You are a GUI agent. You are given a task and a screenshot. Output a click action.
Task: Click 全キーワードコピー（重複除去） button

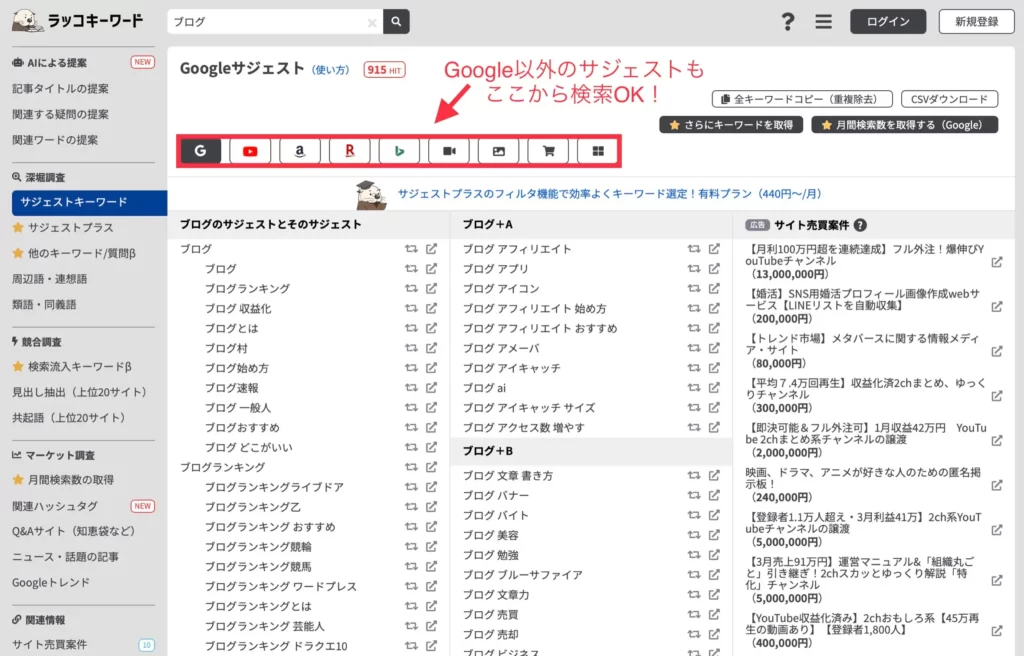(x=802, y=99)
